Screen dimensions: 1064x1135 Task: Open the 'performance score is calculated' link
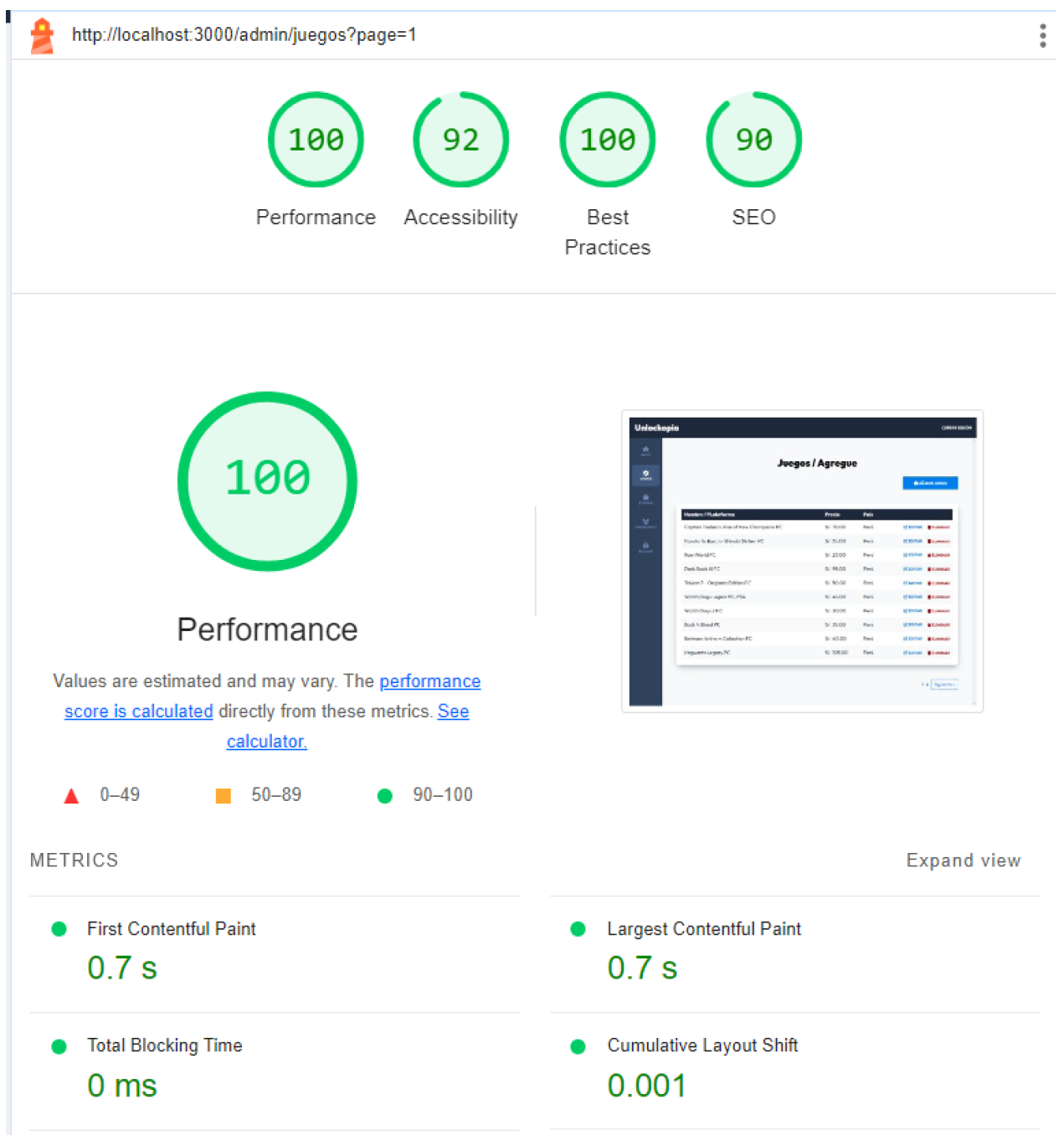click(x=429, y=681)
